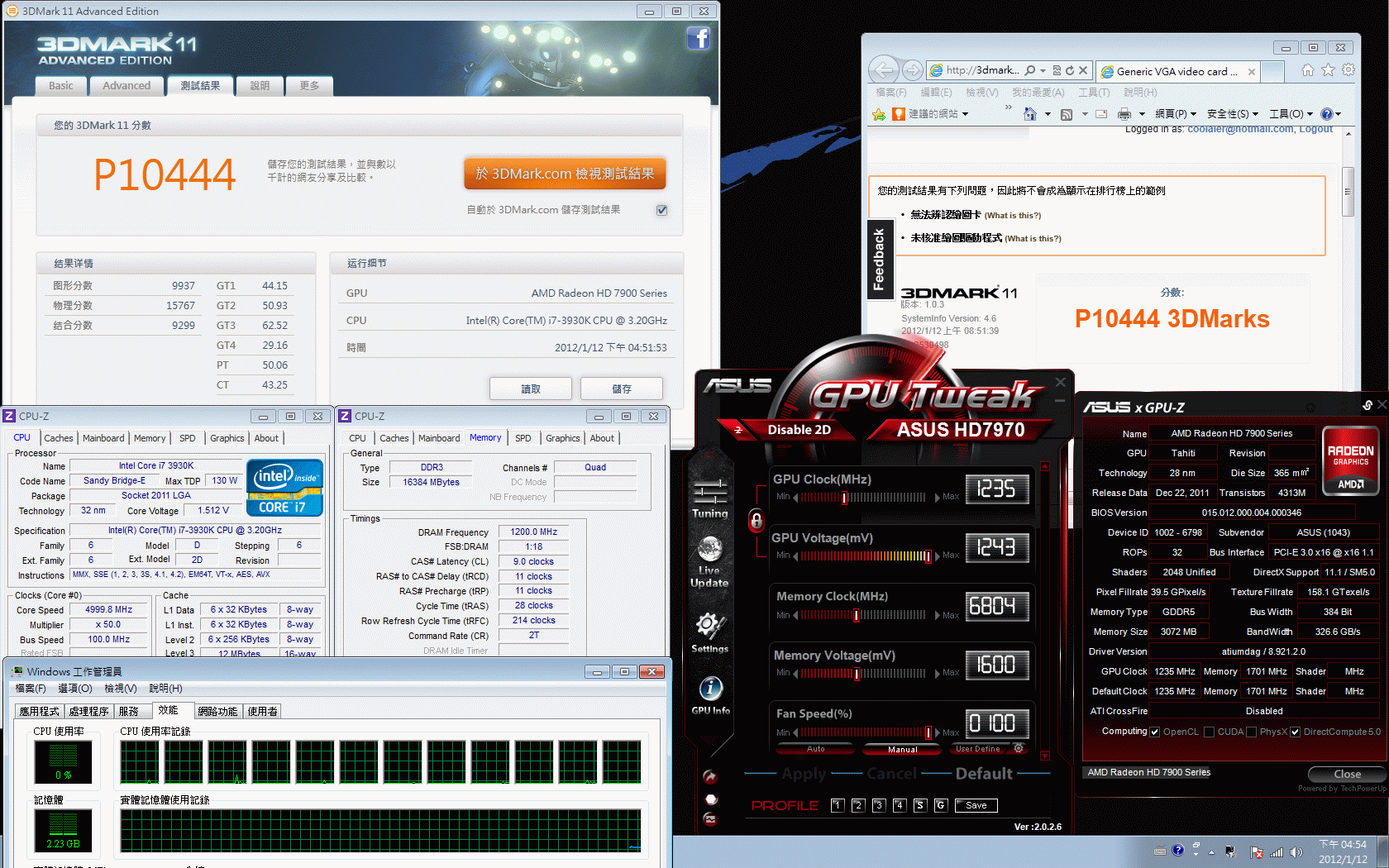This screenshot has height=868, width=1389.
Task: Go back in the Internet Explorer window
Action: coord(884,70)
